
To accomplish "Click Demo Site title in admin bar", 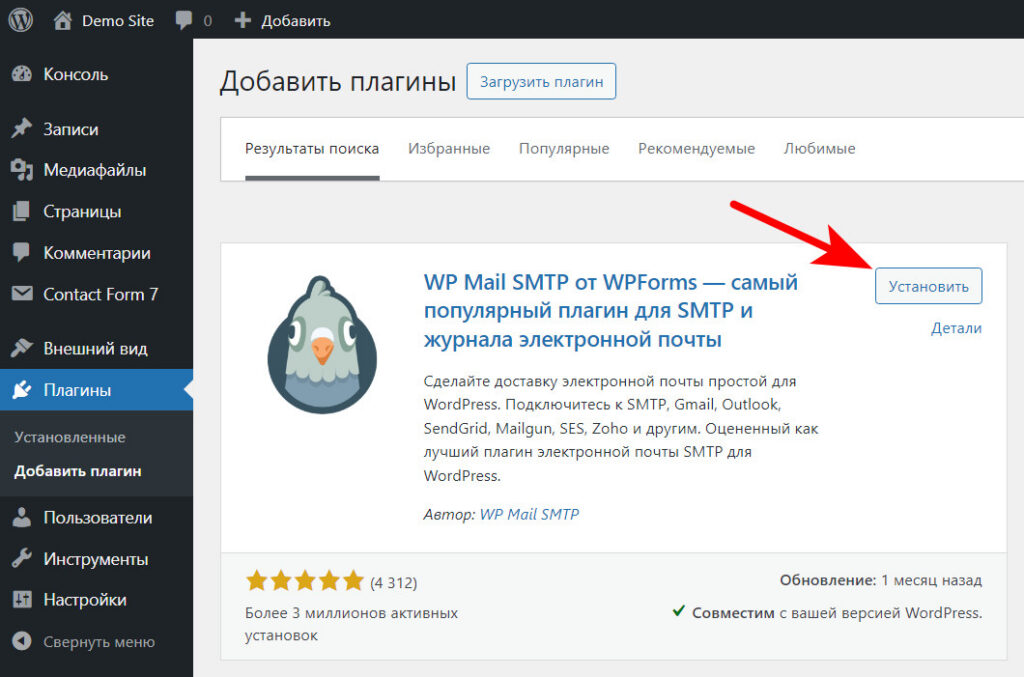I will click(x=118, y=21).
